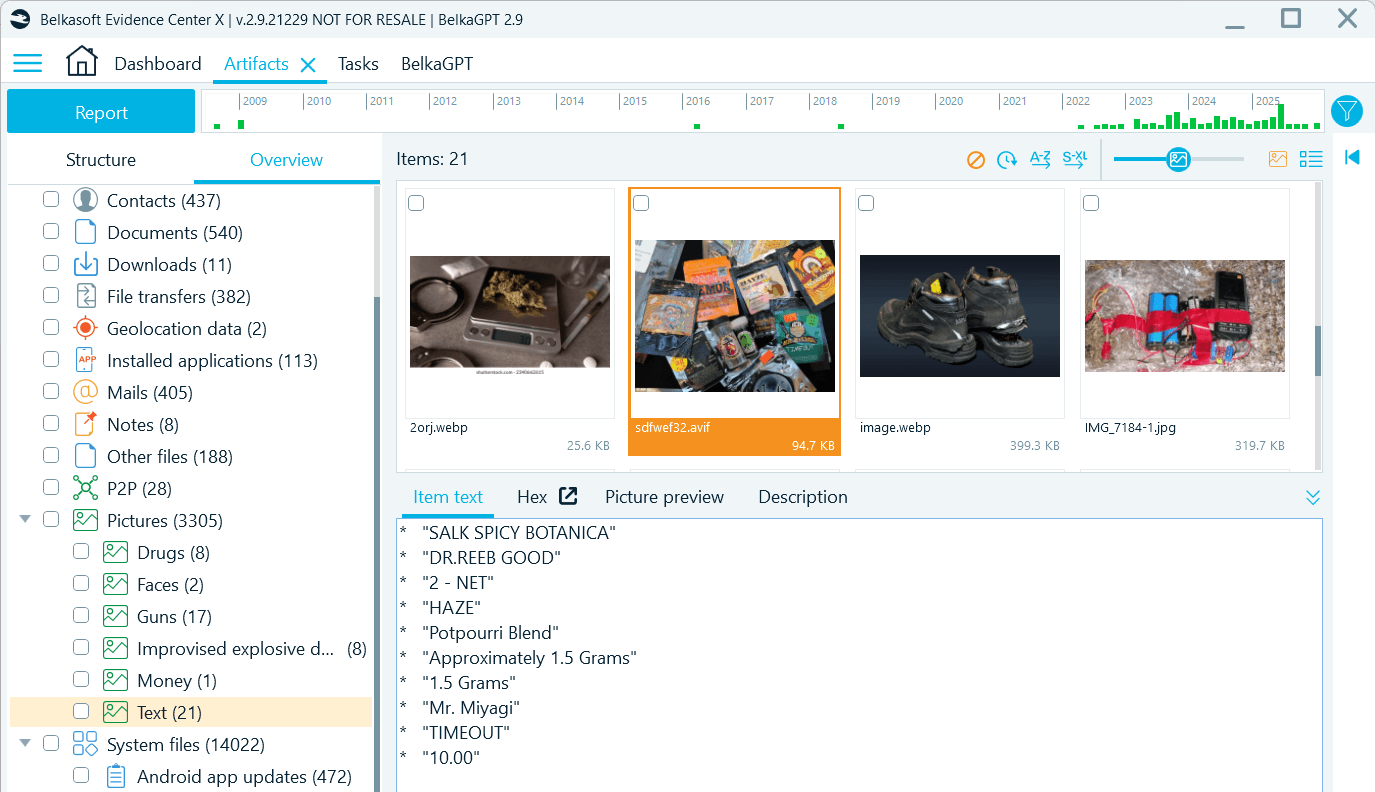Click the thumbnail size slider handle
The width and height of the screenshot is (1375, 792).
(1178, 159)
